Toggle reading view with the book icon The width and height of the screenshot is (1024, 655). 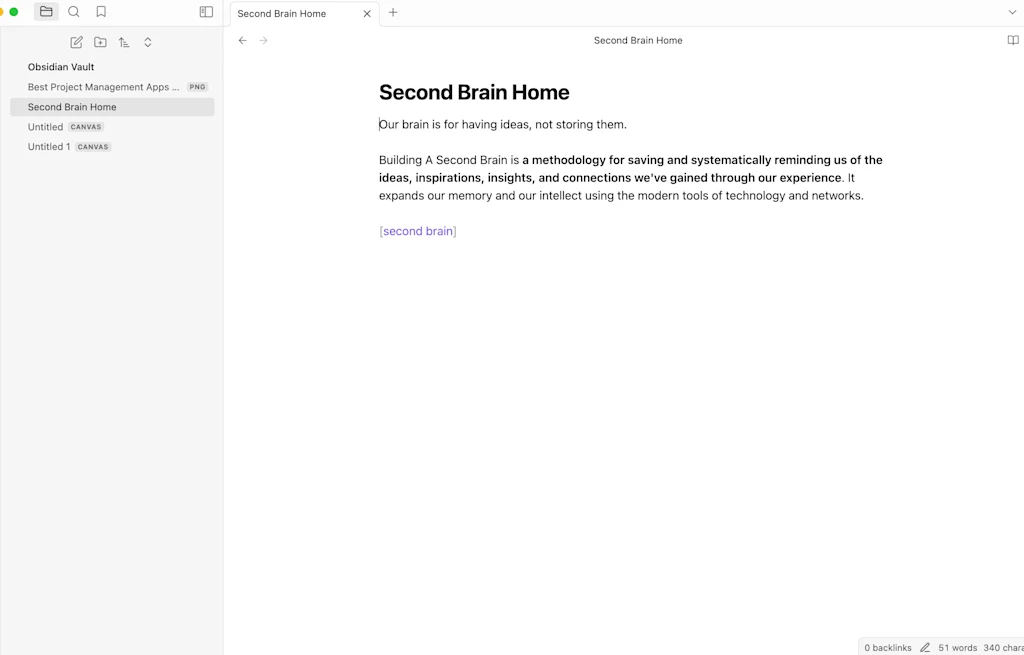click(x=1011, y=40)
